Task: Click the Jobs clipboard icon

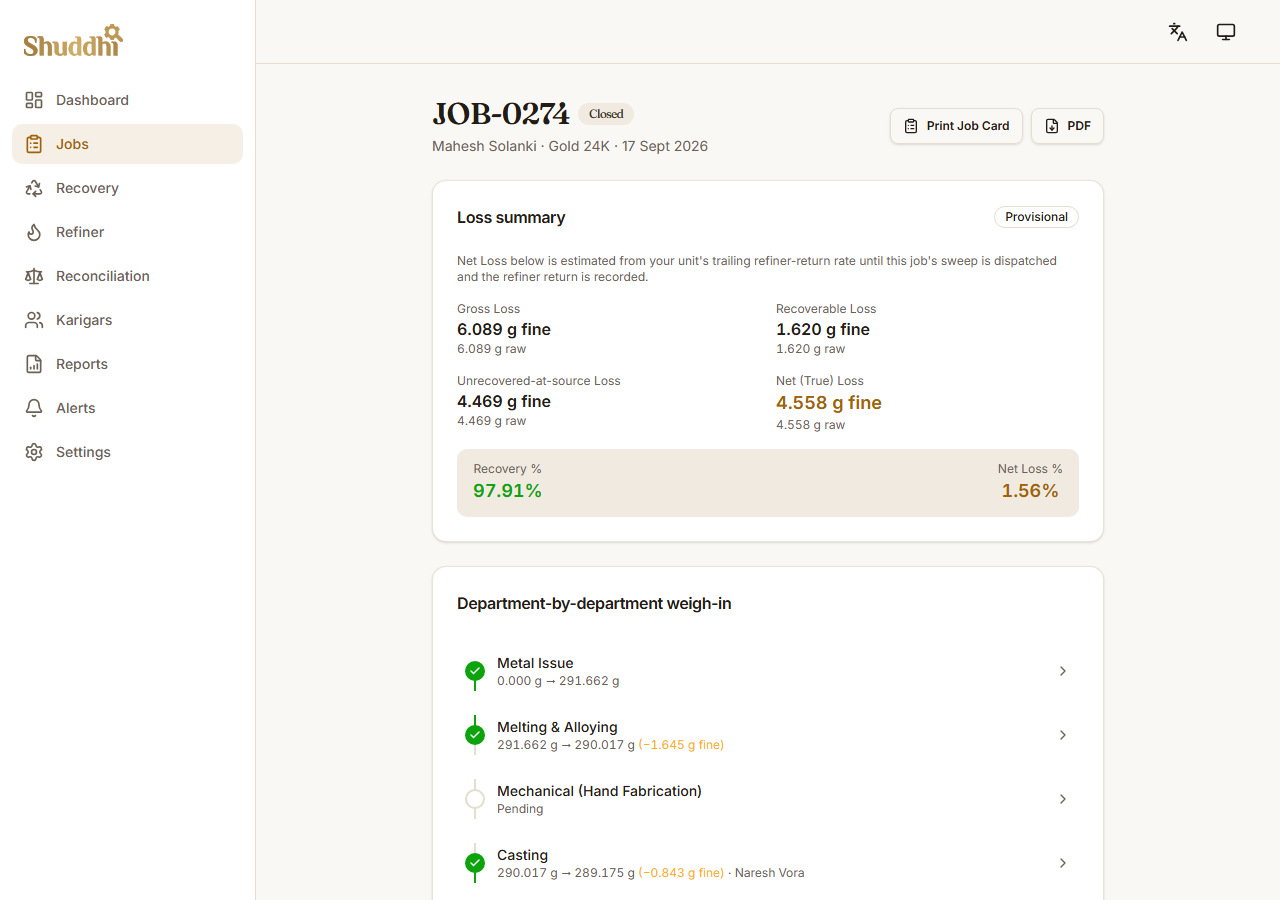Action: 34,144
